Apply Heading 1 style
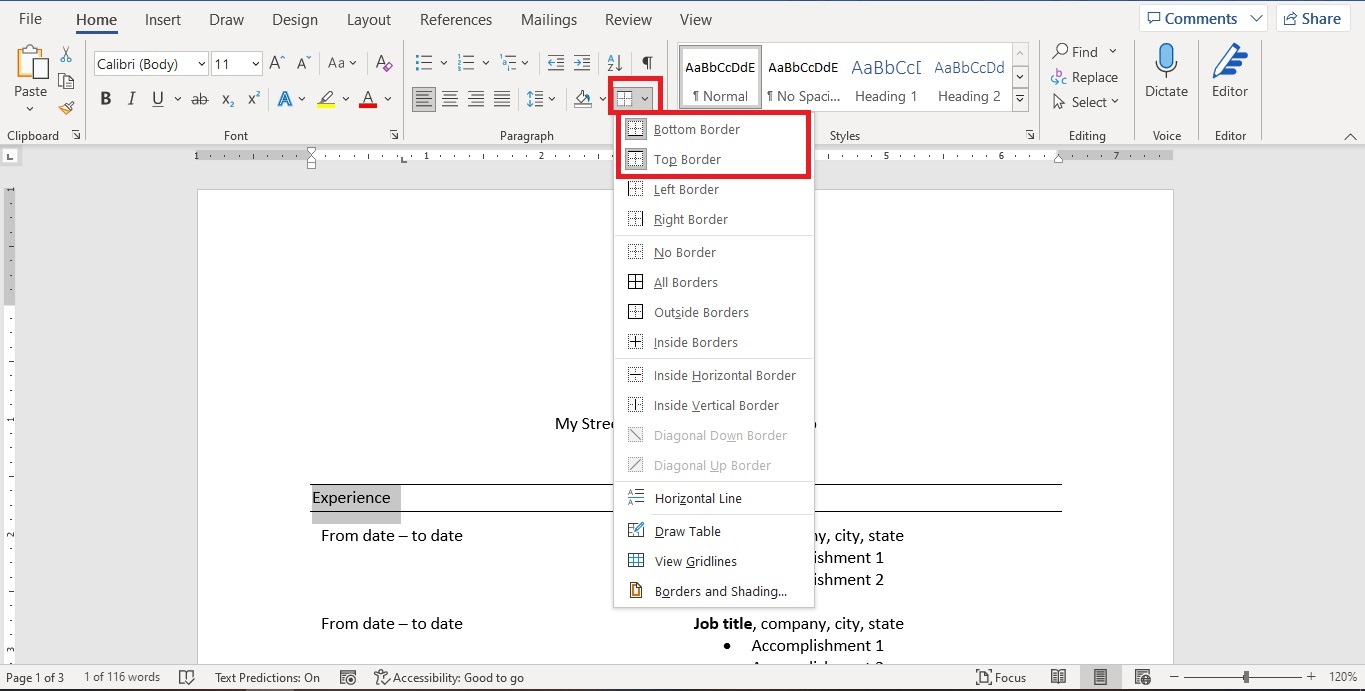This screenshot has width=1365, height=691. click(x=886, y=78)
